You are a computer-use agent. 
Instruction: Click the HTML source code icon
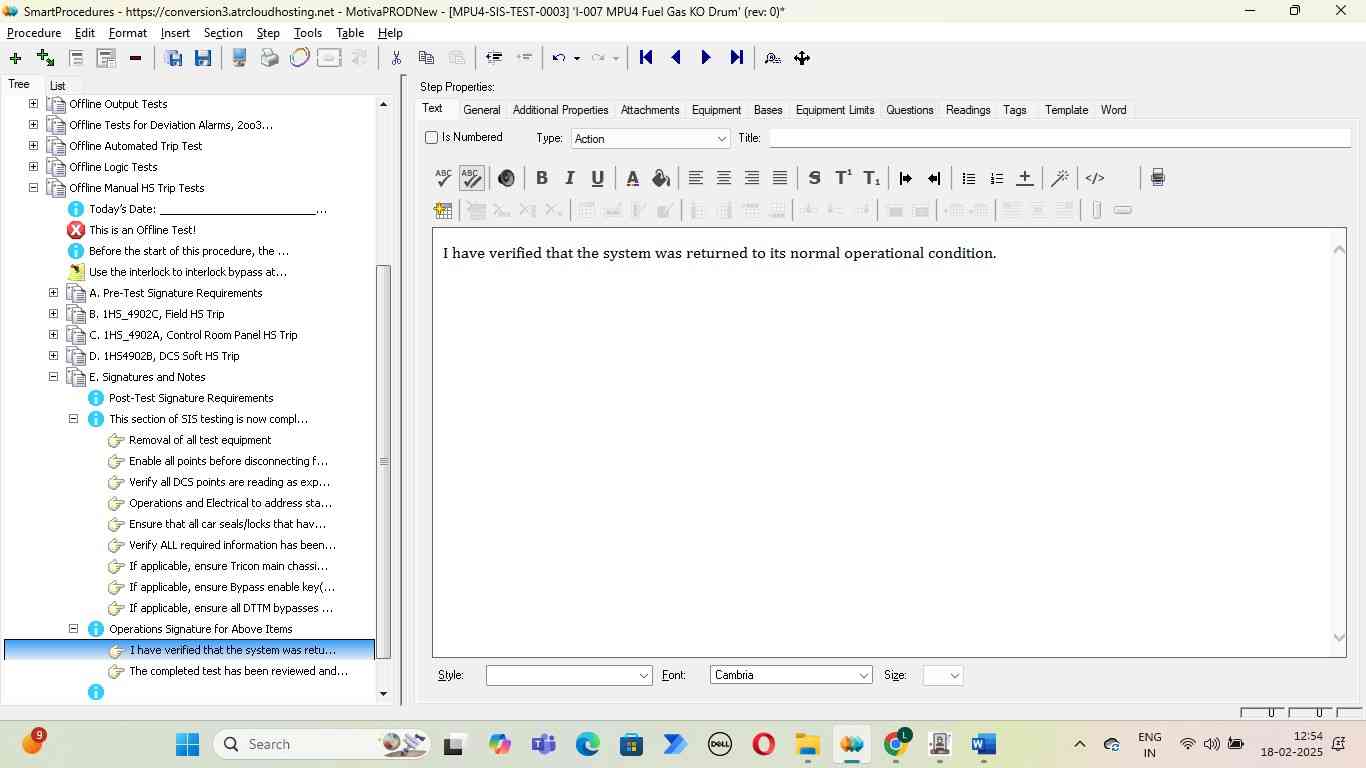point(1095,178)
